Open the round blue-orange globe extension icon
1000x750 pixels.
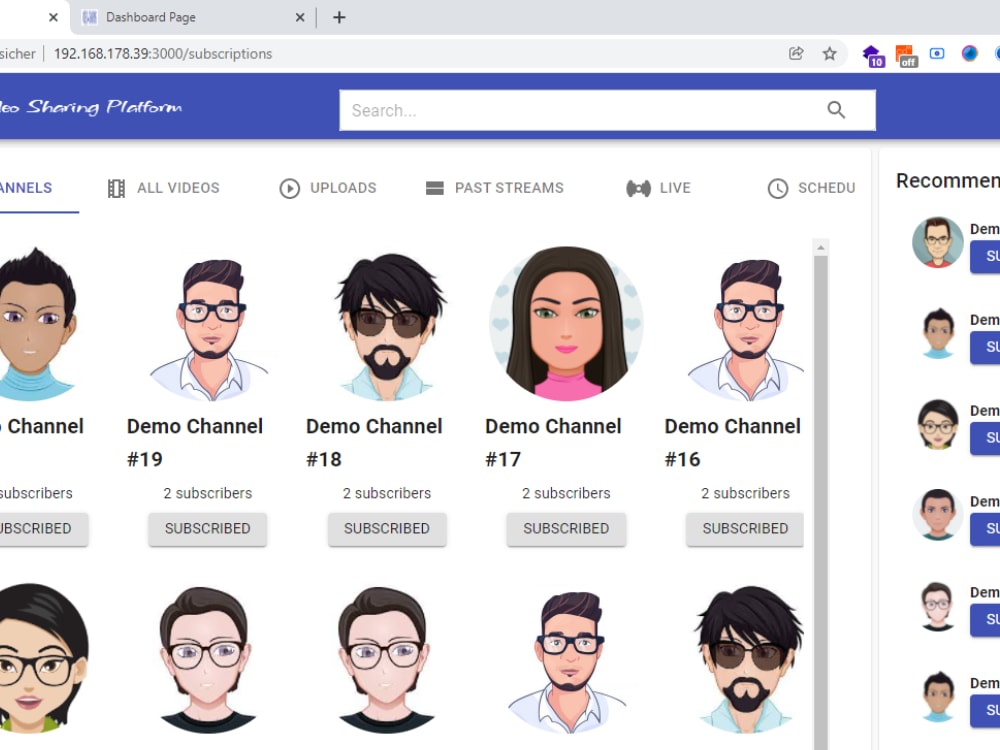click(969, 54)
